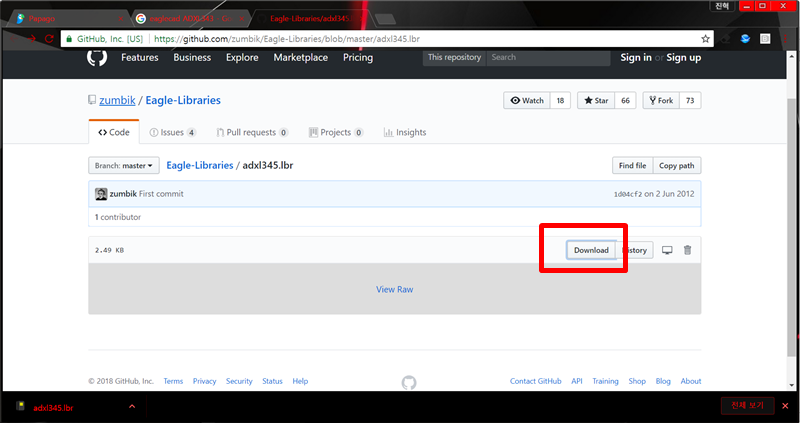Click the Star button
Viewport: 800px width, 423px height.
tap(596, 101)
